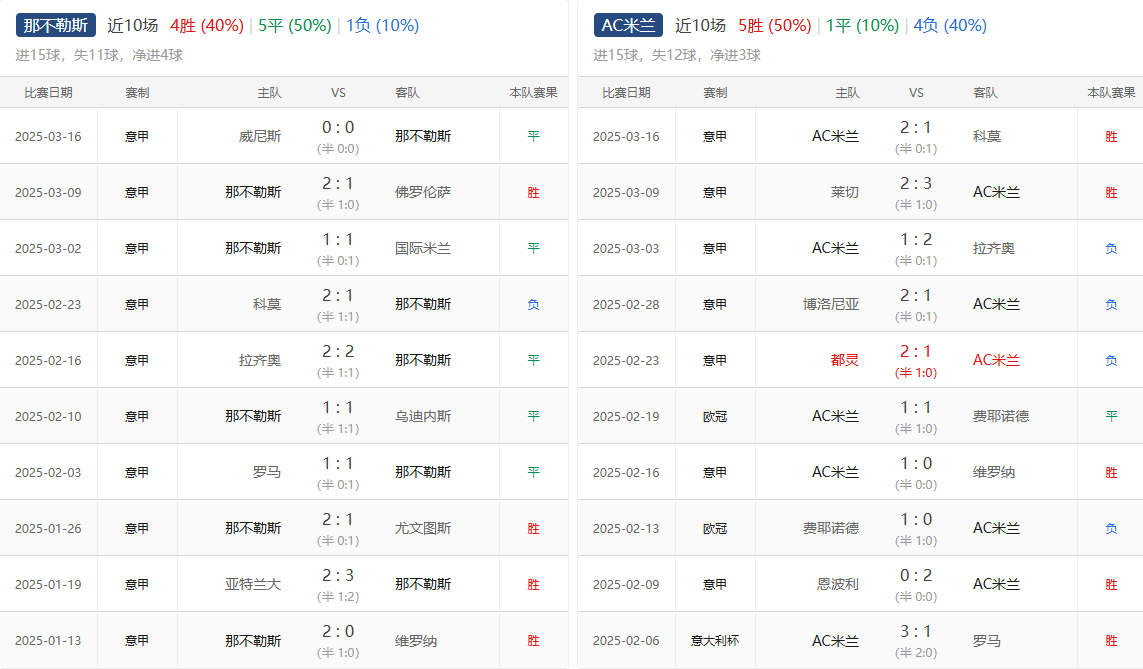Click the 意大利杯 competition label
The image size is (1143, 669).
tap(715, 641)
